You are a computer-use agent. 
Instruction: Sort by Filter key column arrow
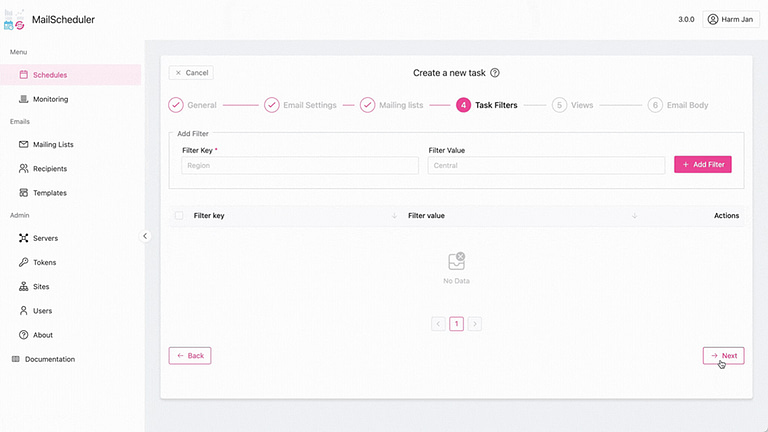click(x=394, y=216)
